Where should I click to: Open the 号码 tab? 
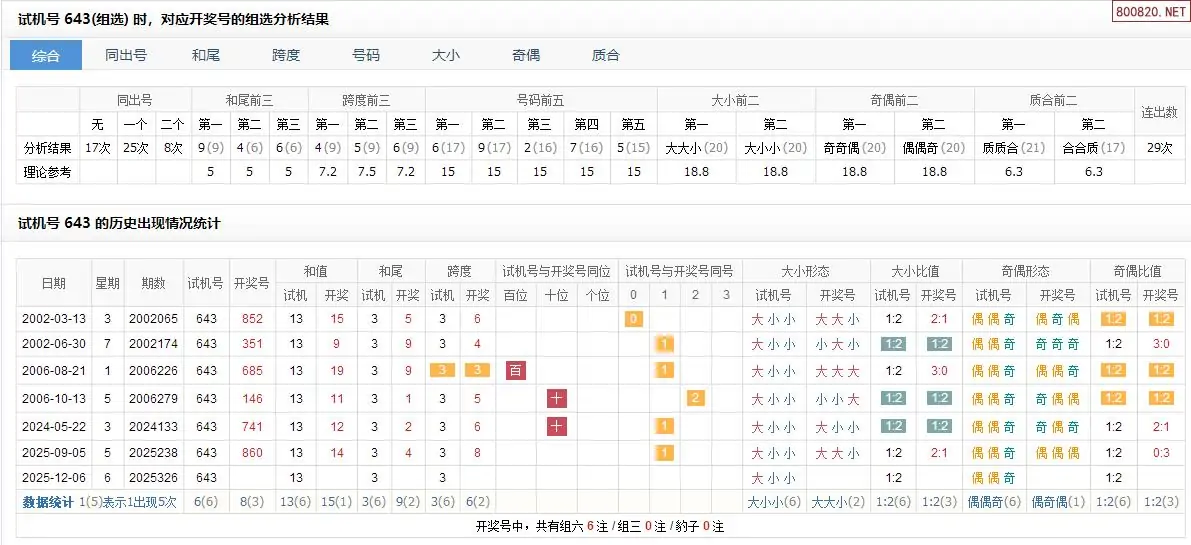click(x=366, y=55)
